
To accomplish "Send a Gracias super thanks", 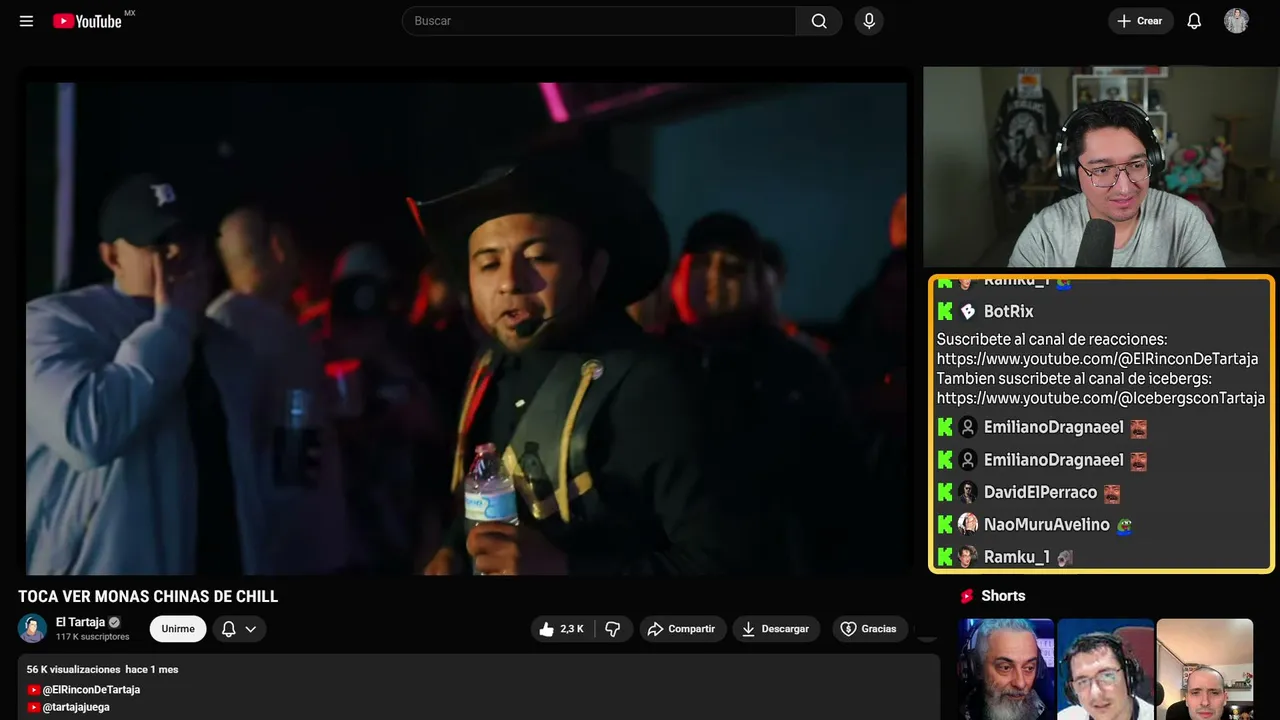I will [868, 629].
